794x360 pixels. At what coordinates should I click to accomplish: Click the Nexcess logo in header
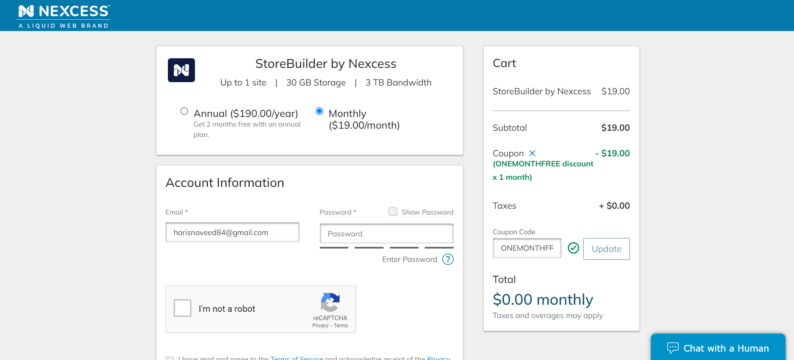tap(63, 16)
